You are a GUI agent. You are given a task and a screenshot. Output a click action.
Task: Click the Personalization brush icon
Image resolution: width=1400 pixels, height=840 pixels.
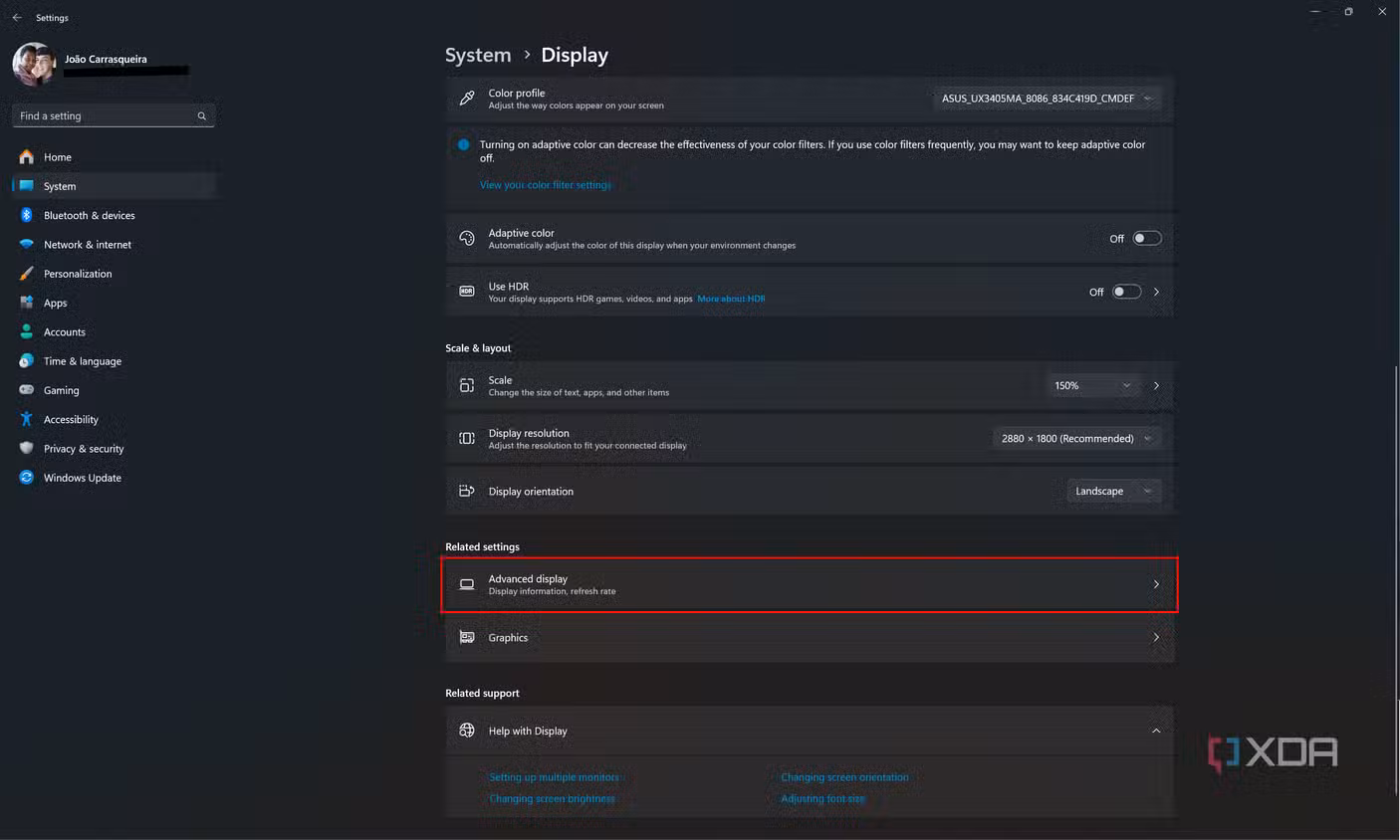pos(27,274)
